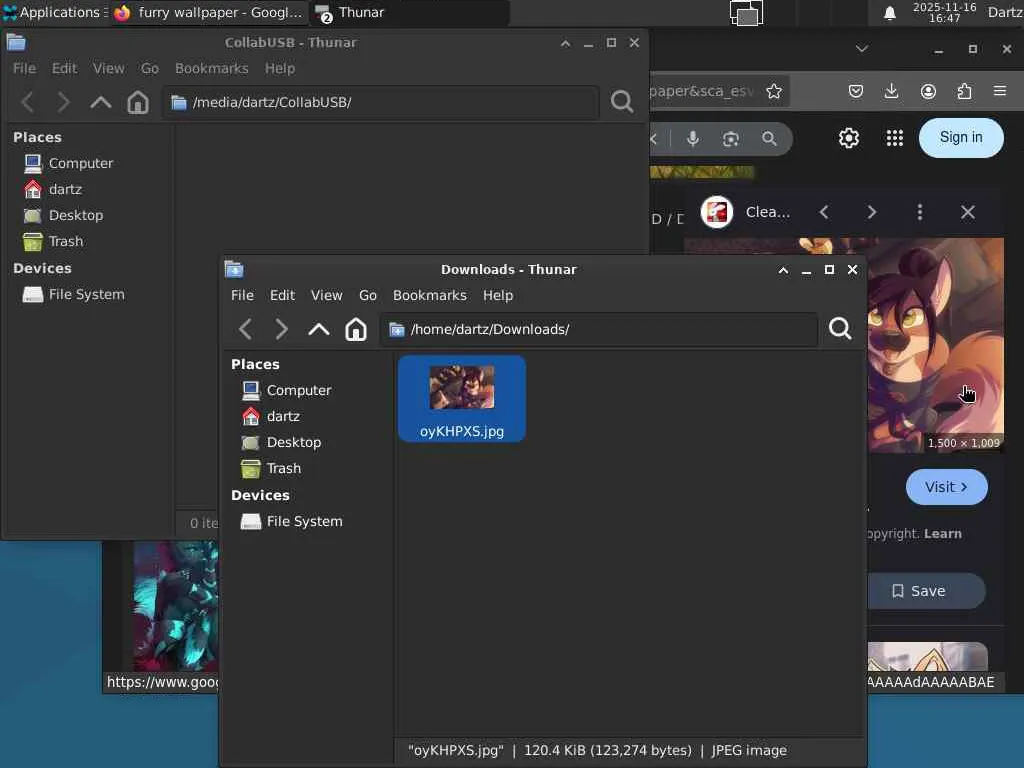Open three-dot menu in image preview
Screen dimensions: 1024x768
[920, 212]
